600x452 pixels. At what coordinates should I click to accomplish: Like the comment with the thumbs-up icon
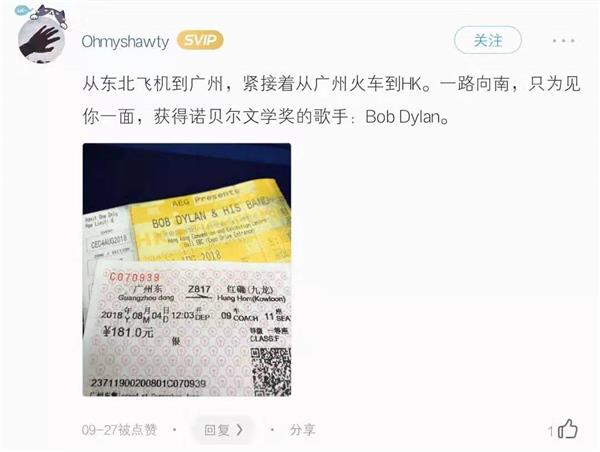[568, 429]
